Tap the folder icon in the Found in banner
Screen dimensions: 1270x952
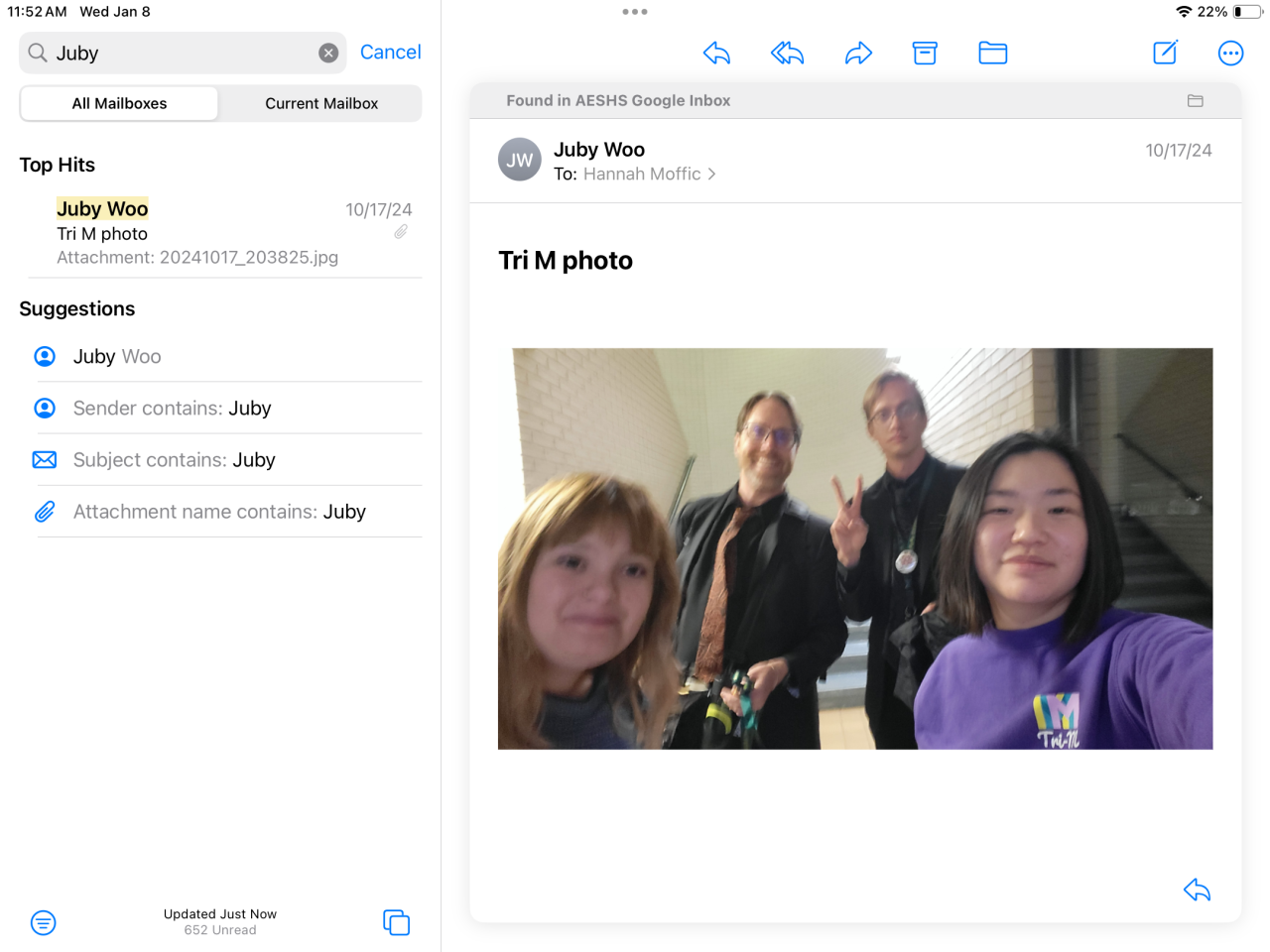[x=1196, y=100]
